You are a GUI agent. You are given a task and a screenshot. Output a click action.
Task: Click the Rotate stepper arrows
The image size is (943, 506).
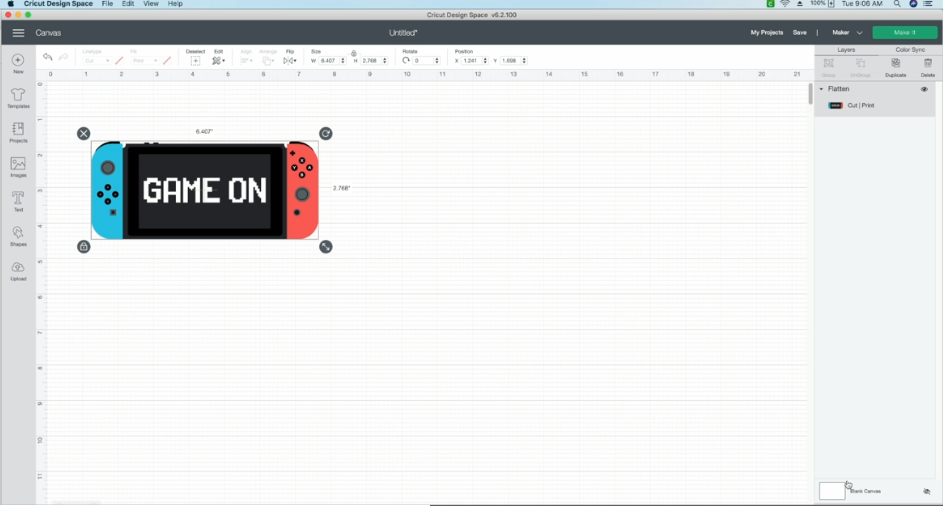click(x=437, y=61)
